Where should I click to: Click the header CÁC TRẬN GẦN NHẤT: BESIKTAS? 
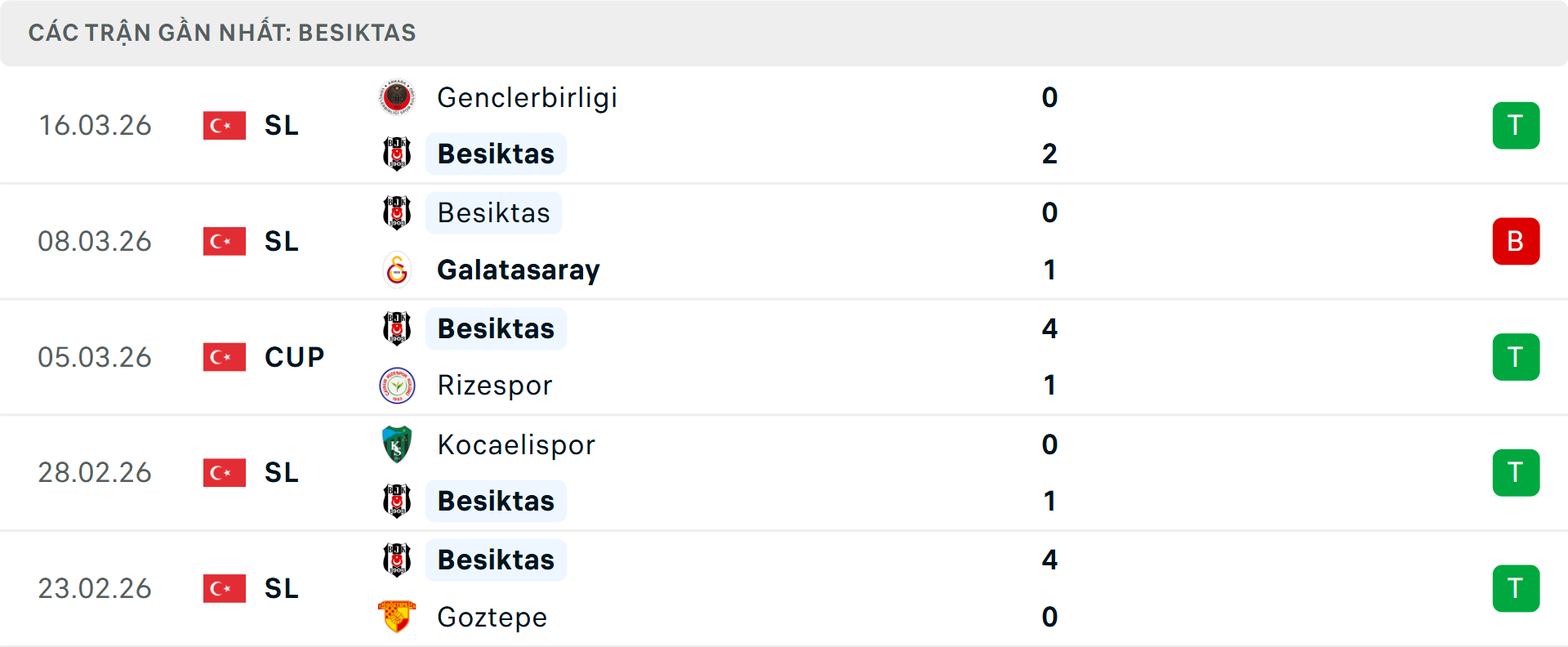223,33
